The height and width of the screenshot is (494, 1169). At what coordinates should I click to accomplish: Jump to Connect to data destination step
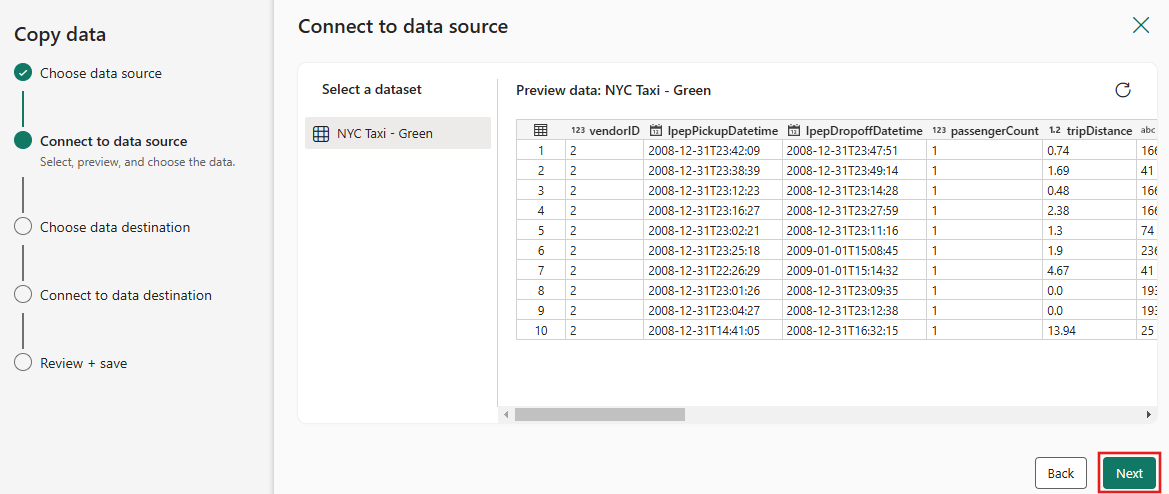tap(125, 295)
